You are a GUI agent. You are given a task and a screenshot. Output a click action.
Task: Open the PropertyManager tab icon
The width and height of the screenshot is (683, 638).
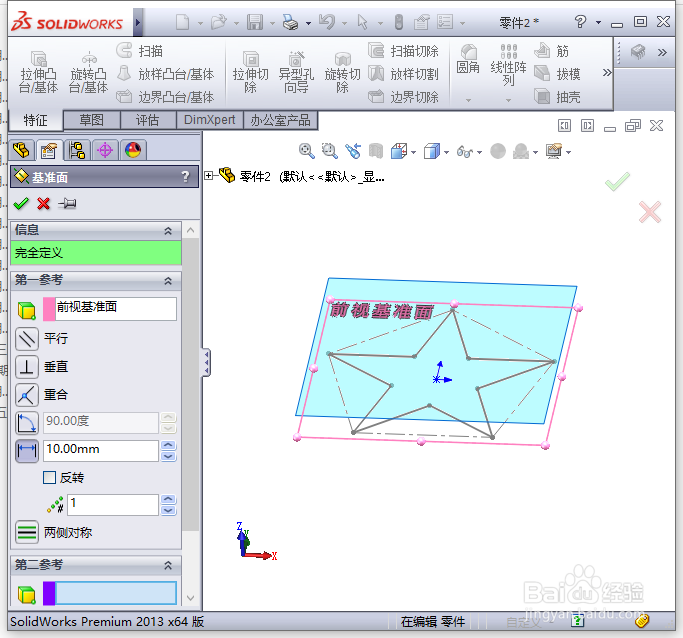49,150
